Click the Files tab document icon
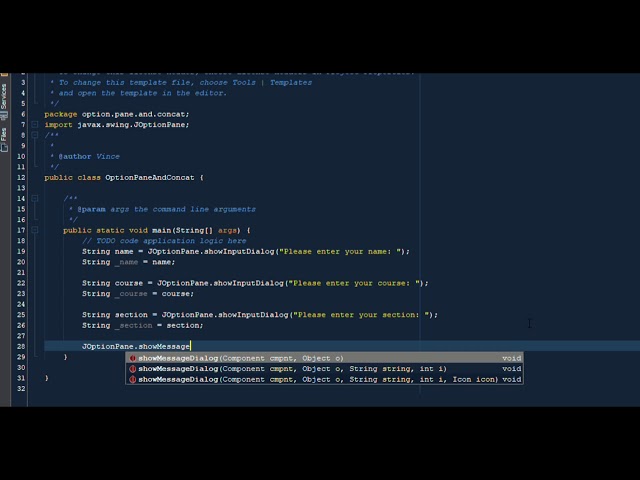This screenshot has width=640, height=480. point(4,148)
